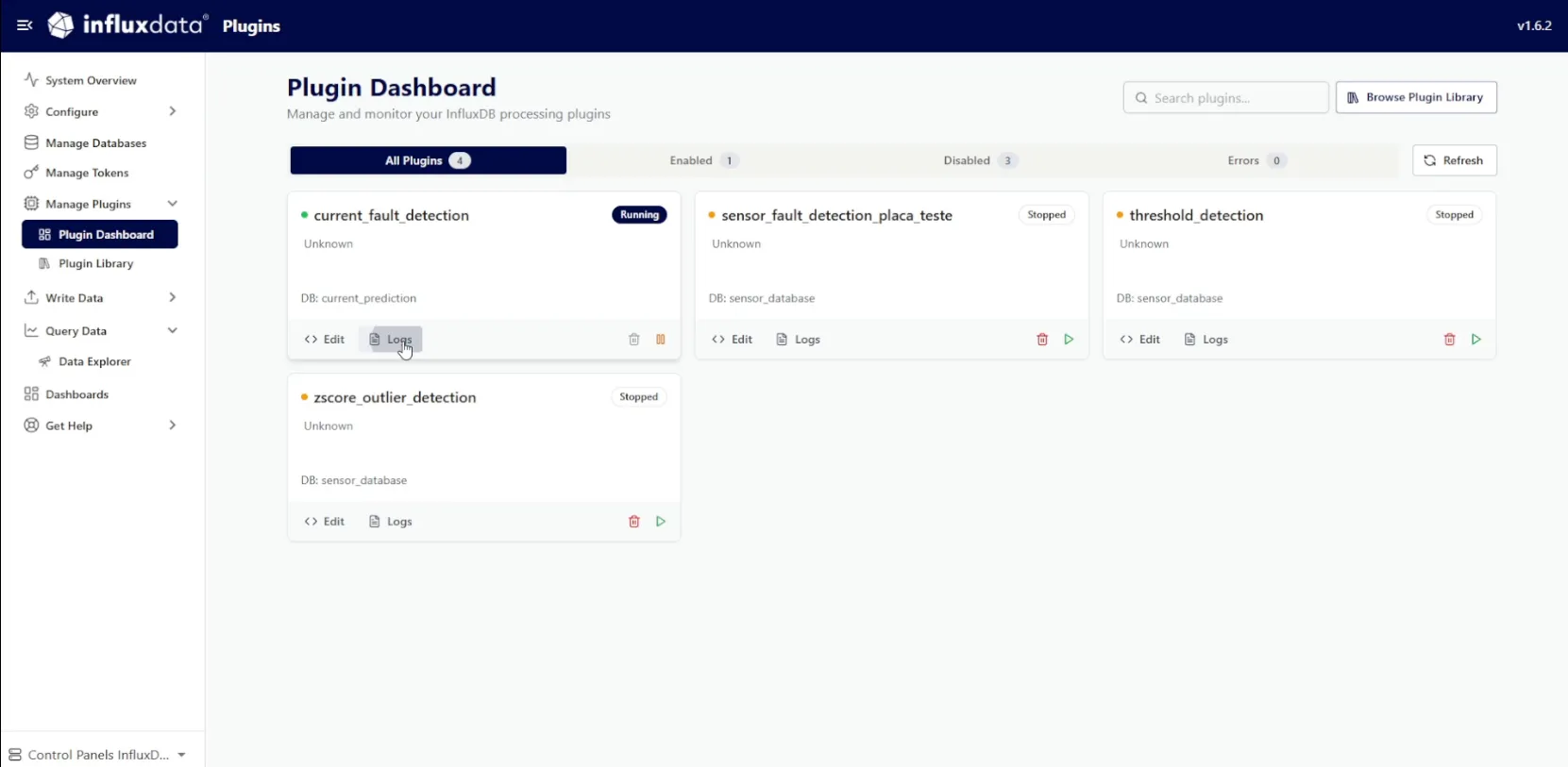Click the Plugins title in the header

(x=251, y=26)
